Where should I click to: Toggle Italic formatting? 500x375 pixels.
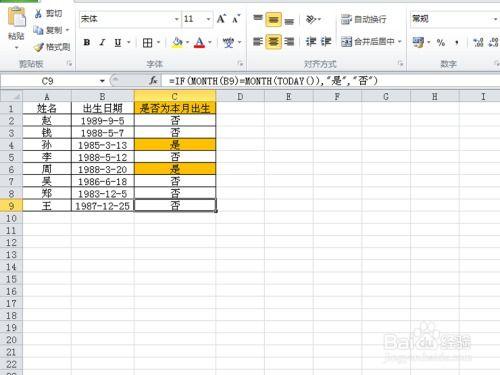coord(102,42)
